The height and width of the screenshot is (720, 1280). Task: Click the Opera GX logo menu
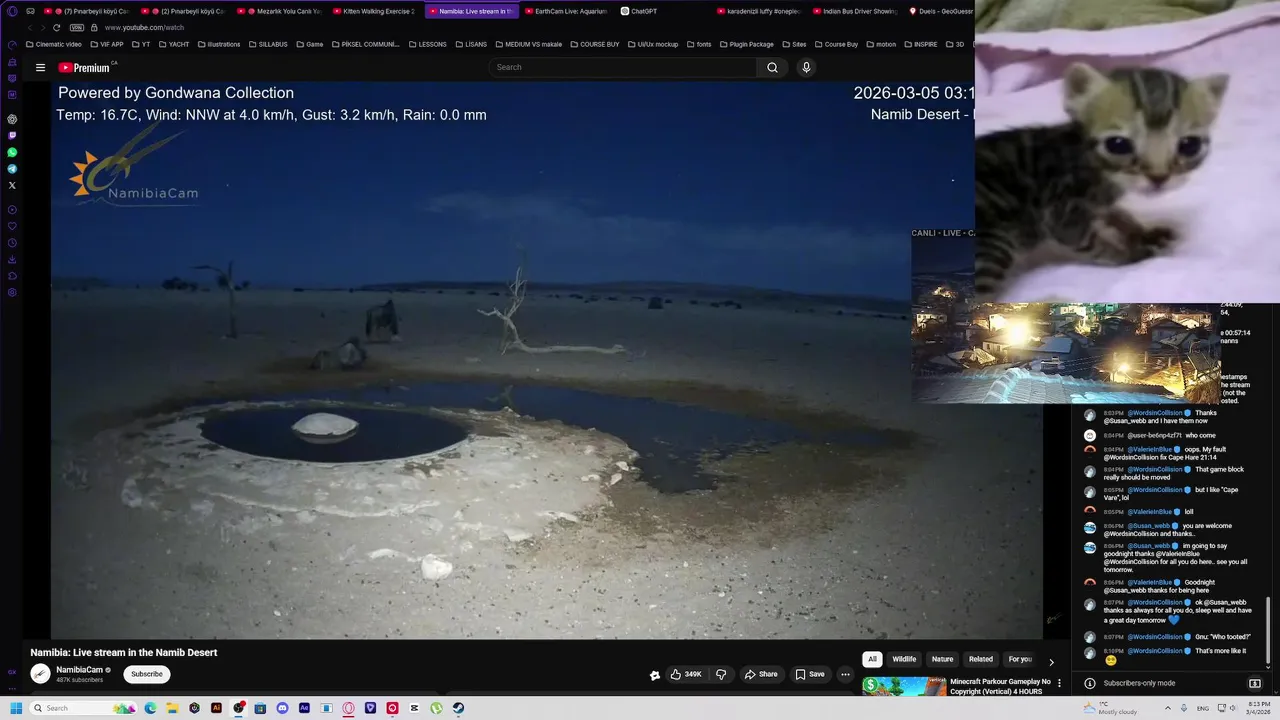click(x=12, y=11)
